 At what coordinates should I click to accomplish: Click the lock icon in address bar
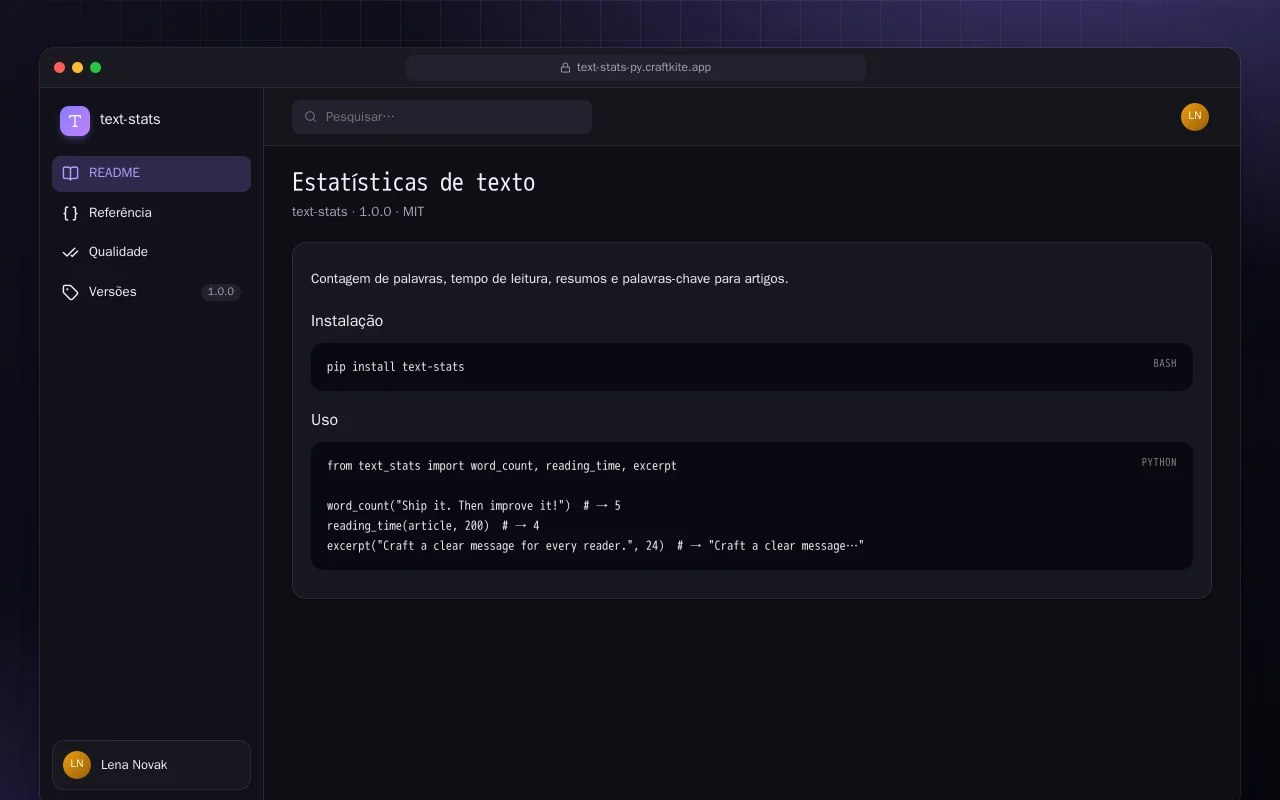[x=565, y=68]
